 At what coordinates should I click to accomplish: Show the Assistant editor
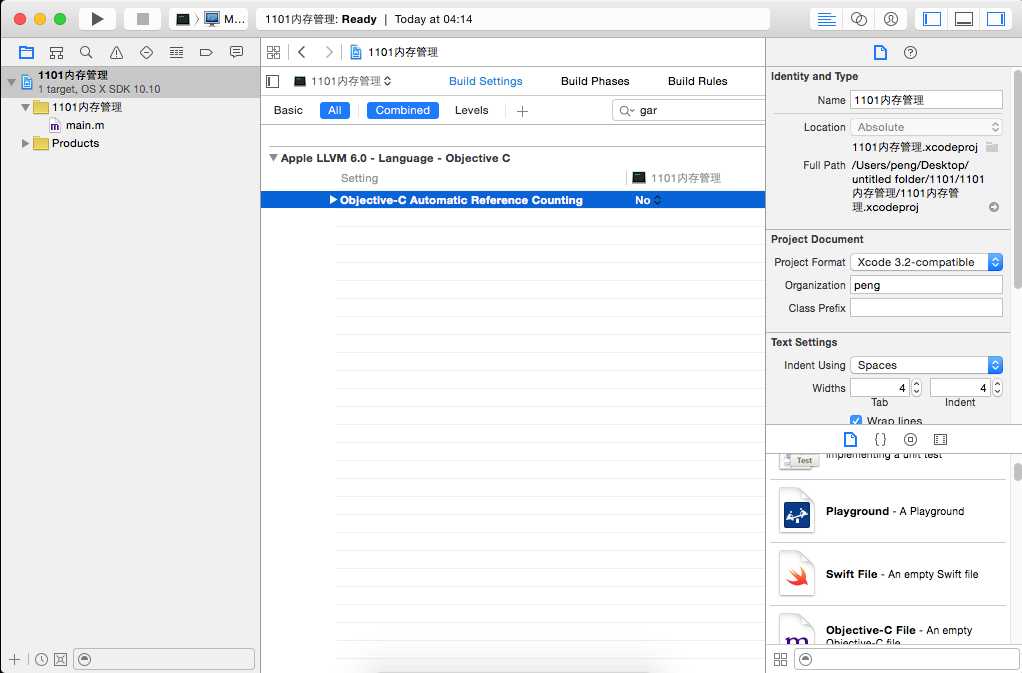tap(858, 19)
